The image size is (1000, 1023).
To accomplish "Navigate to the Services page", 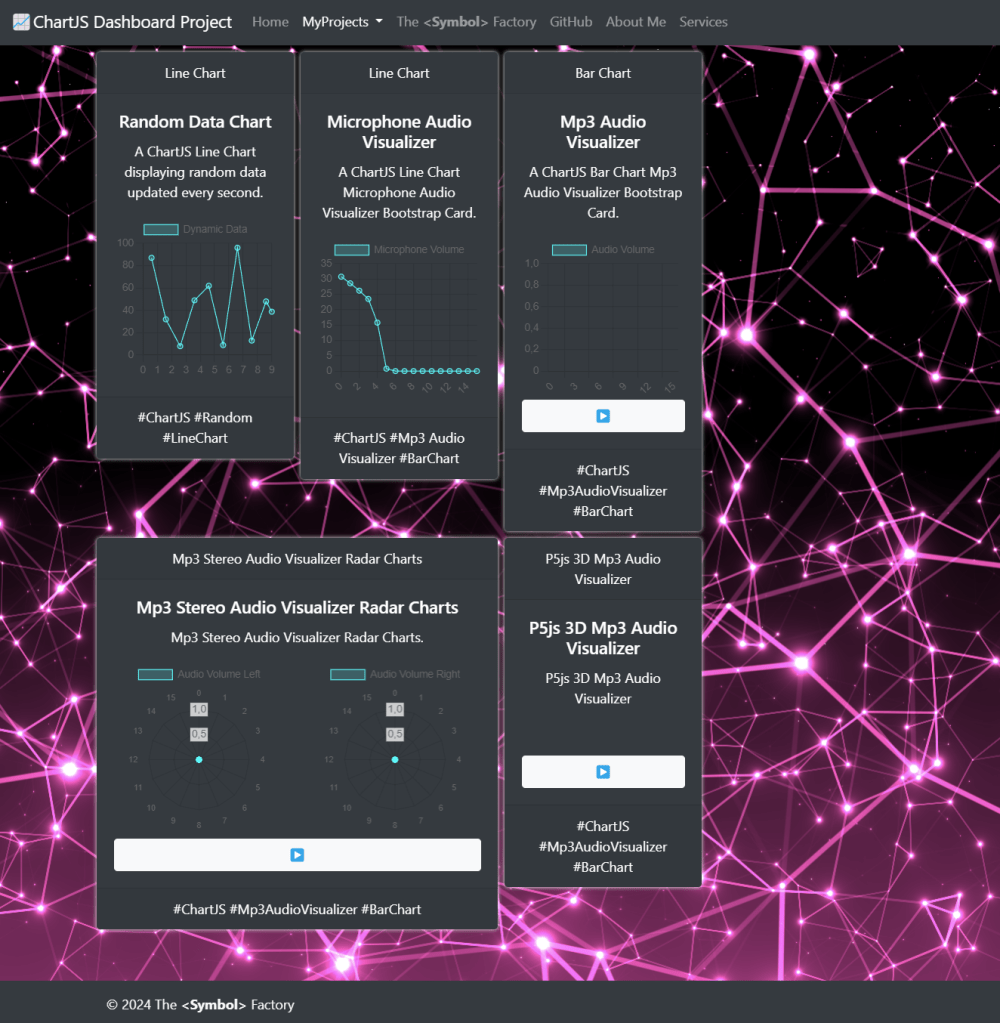I will point(703,22).
